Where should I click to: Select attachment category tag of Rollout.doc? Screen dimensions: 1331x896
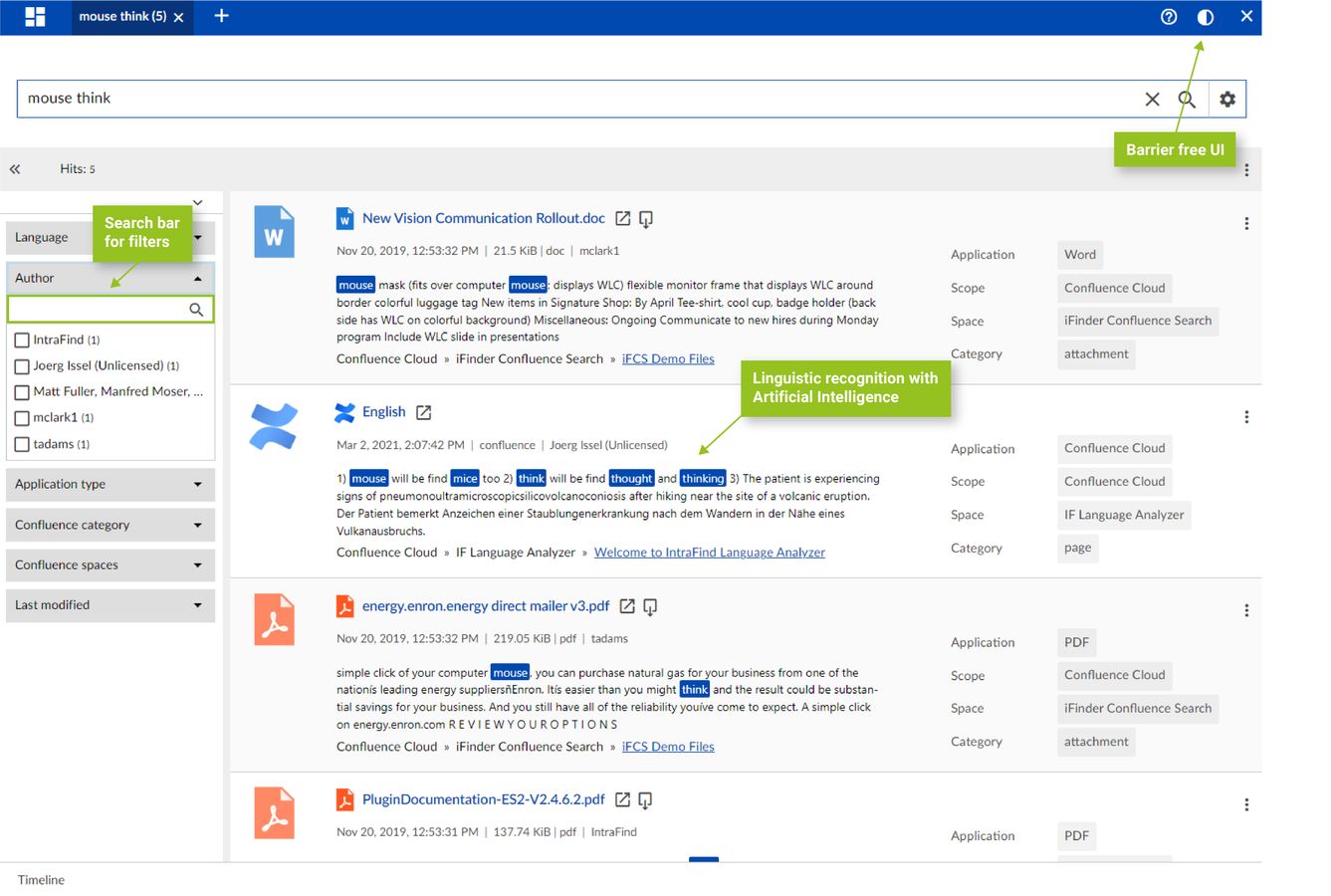click(x=1096, y=353)
